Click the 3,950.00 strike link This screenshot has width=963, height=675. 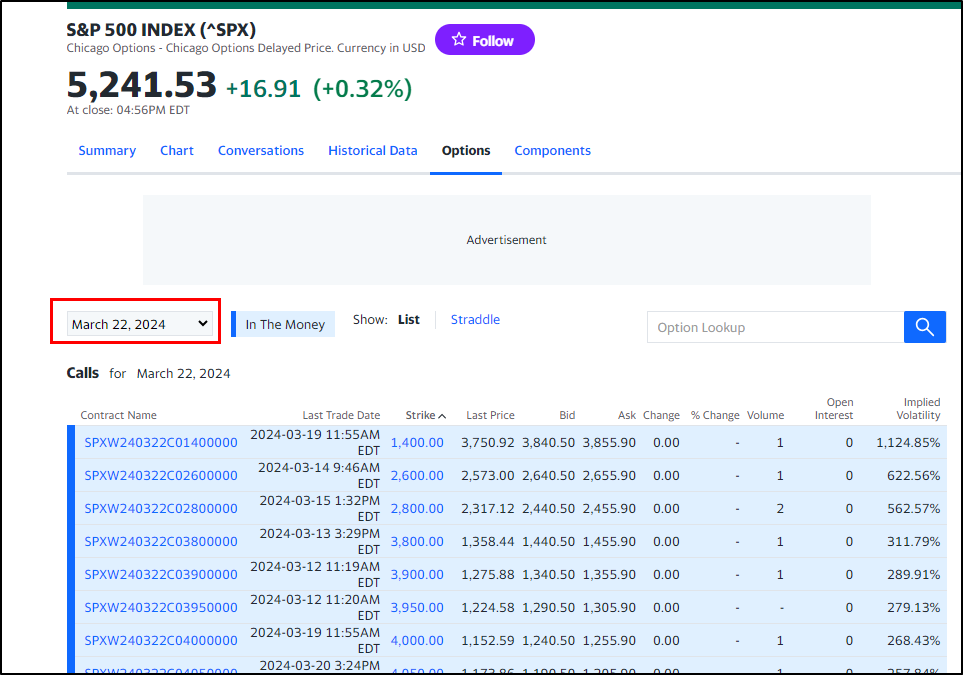click(x=417, y=607)
